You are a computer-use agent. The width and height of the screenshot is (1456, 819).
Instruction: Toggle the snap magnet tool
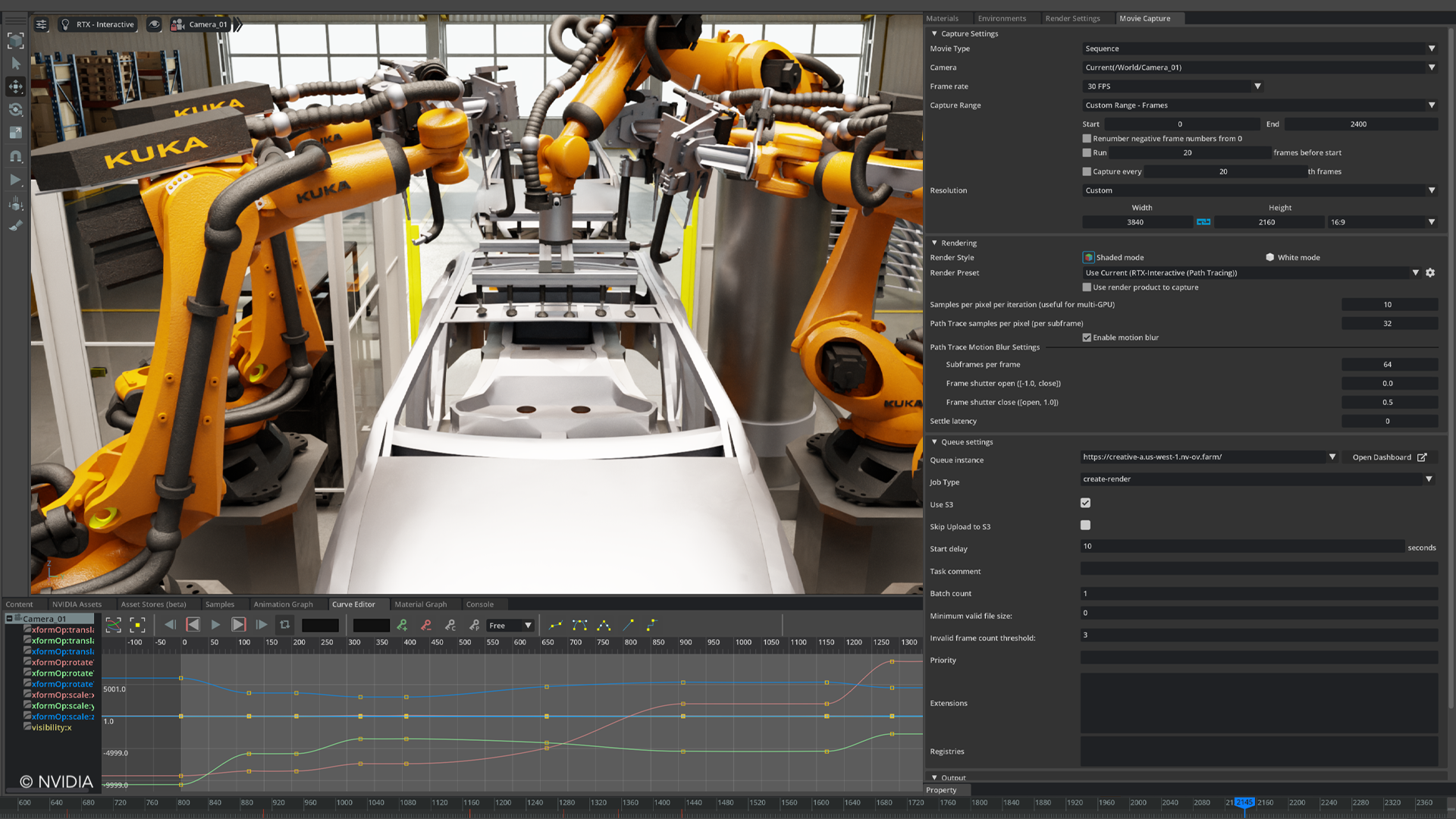[15, 156]
